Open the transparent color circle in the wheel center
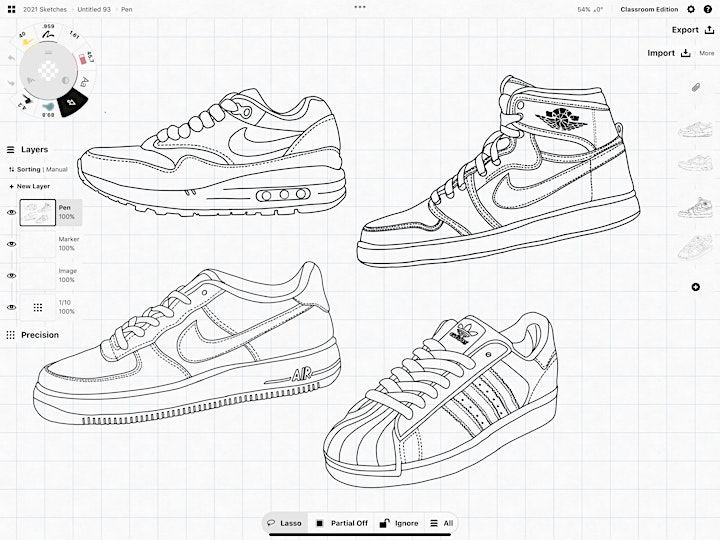This screenshot has width=720, height=540. coord(47,70)
